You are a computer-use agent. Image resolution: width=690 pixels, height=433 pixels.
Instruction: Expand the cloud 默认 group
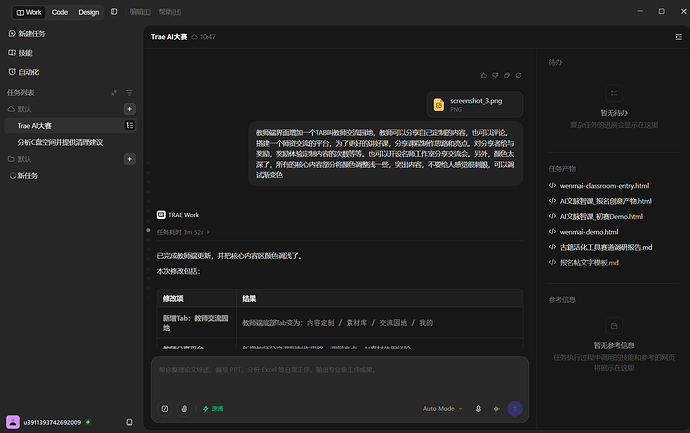tap(19, 109)
